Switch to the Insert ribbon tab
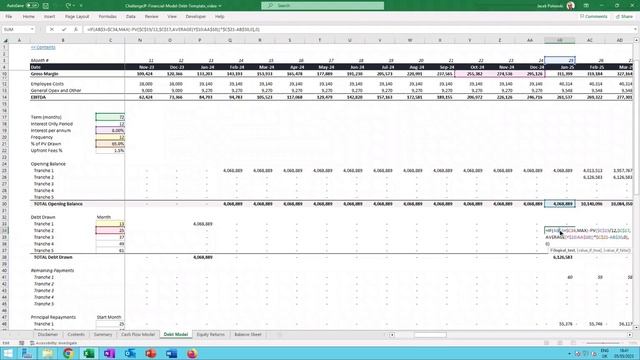The image size is (640, 360). point(49,17)
